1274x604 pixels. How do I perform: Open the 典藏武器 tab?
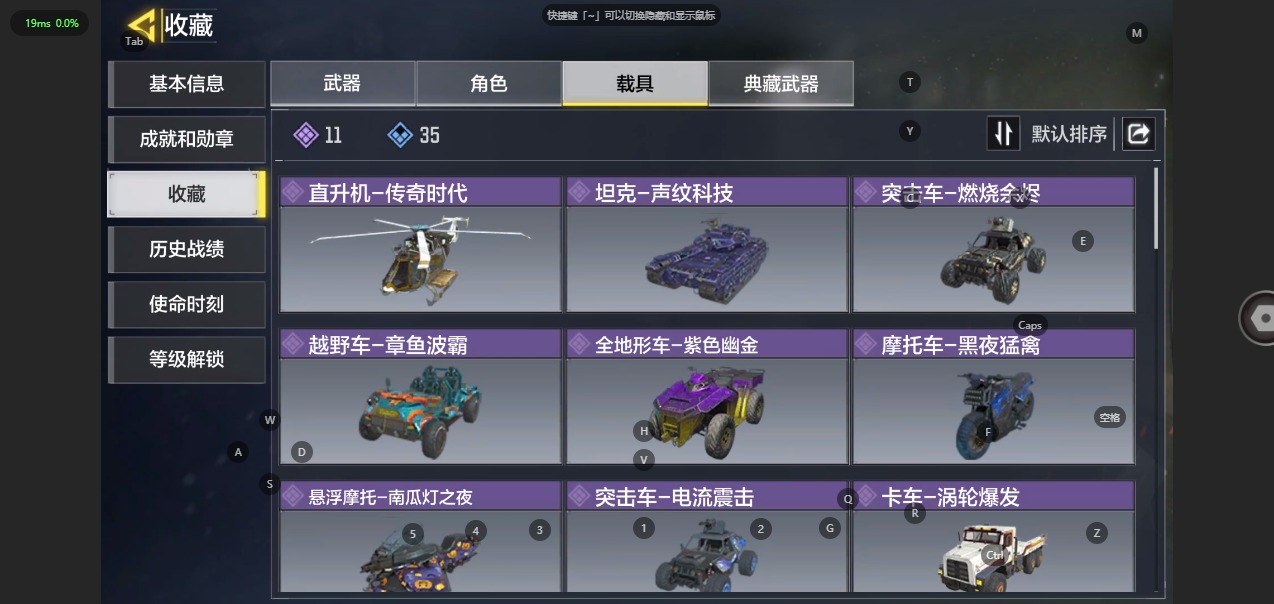coord(781,83)
